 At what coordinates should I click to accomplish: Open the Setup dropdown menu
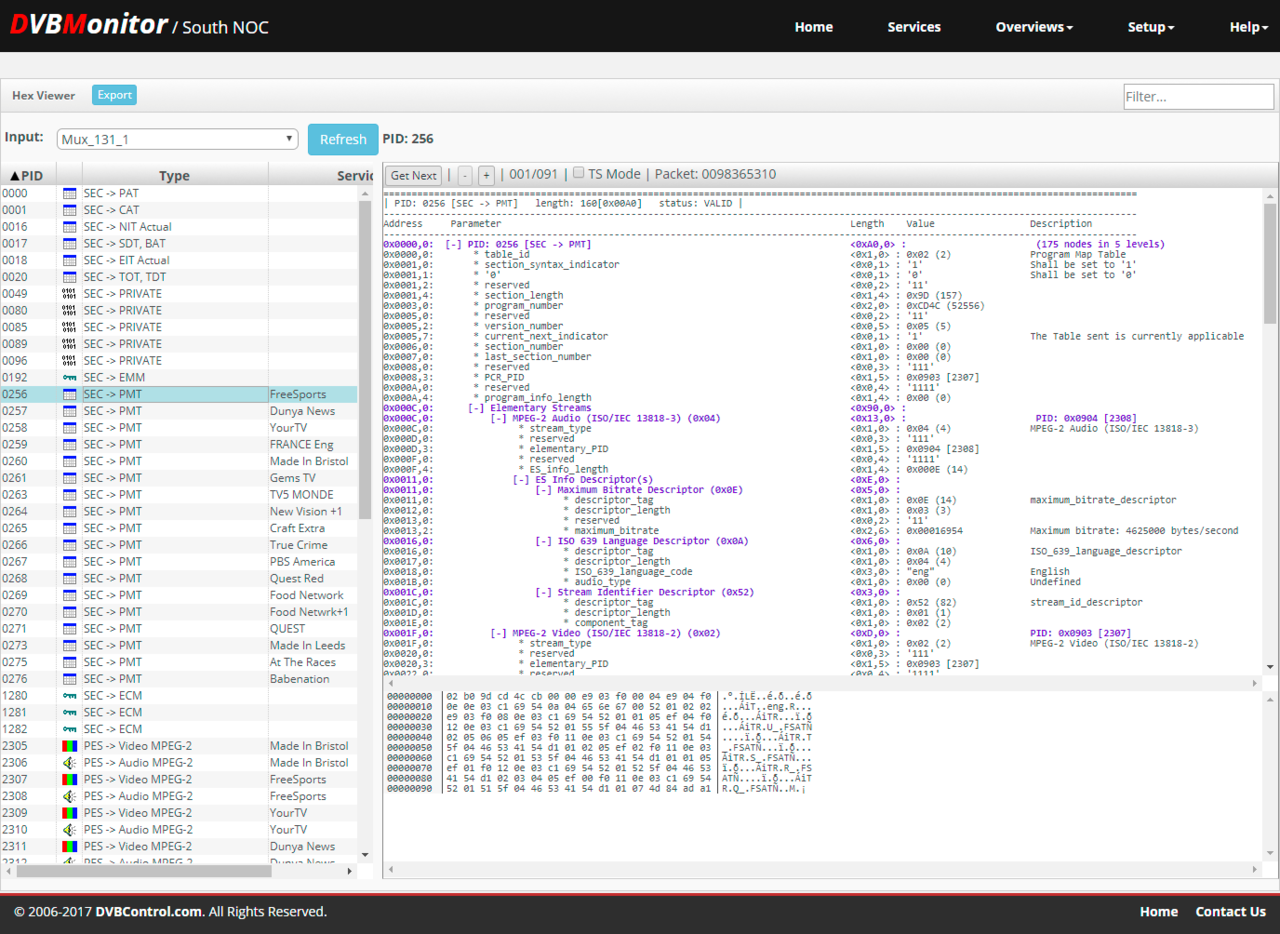click(1151, 27)
